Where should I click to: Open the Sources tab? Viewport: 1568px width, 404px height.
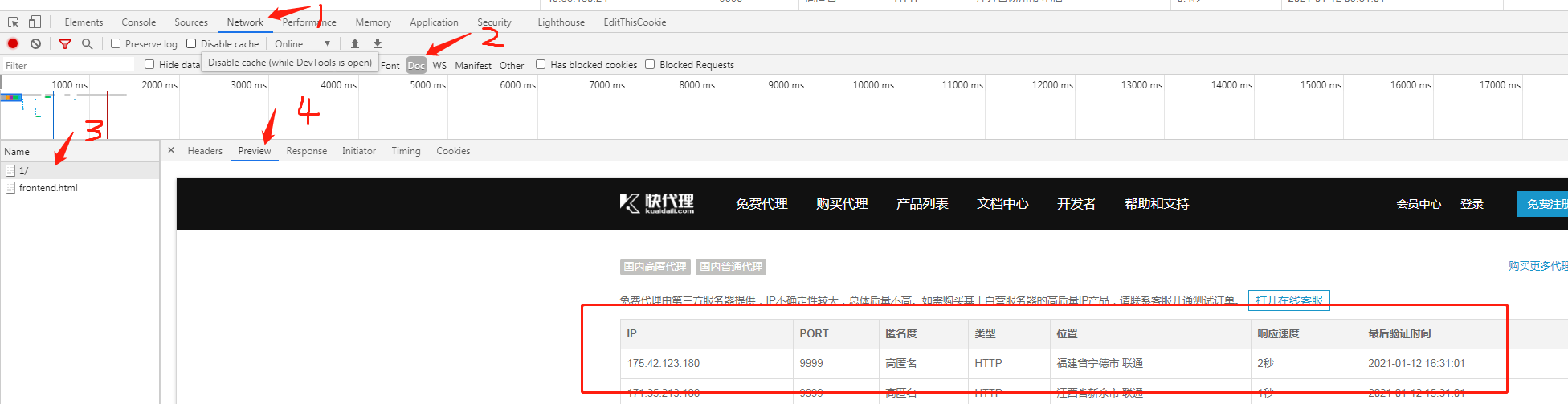point(191,22)
